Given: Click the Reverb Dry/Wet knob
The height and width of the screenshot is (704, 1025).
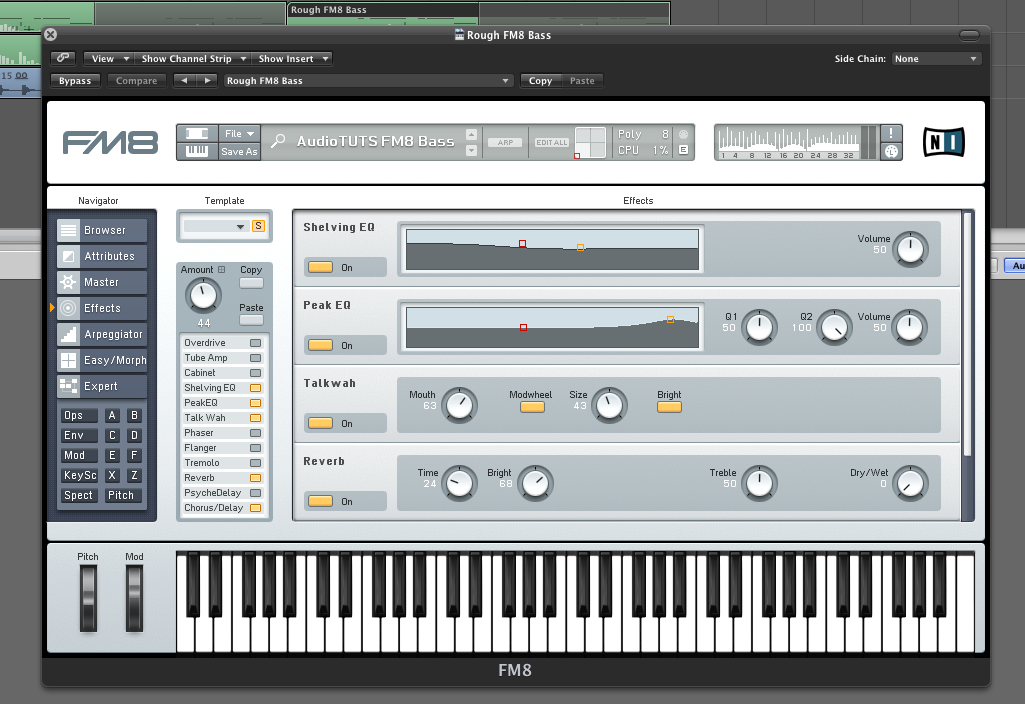Looking at the screenshot, I should coord(910,484).
